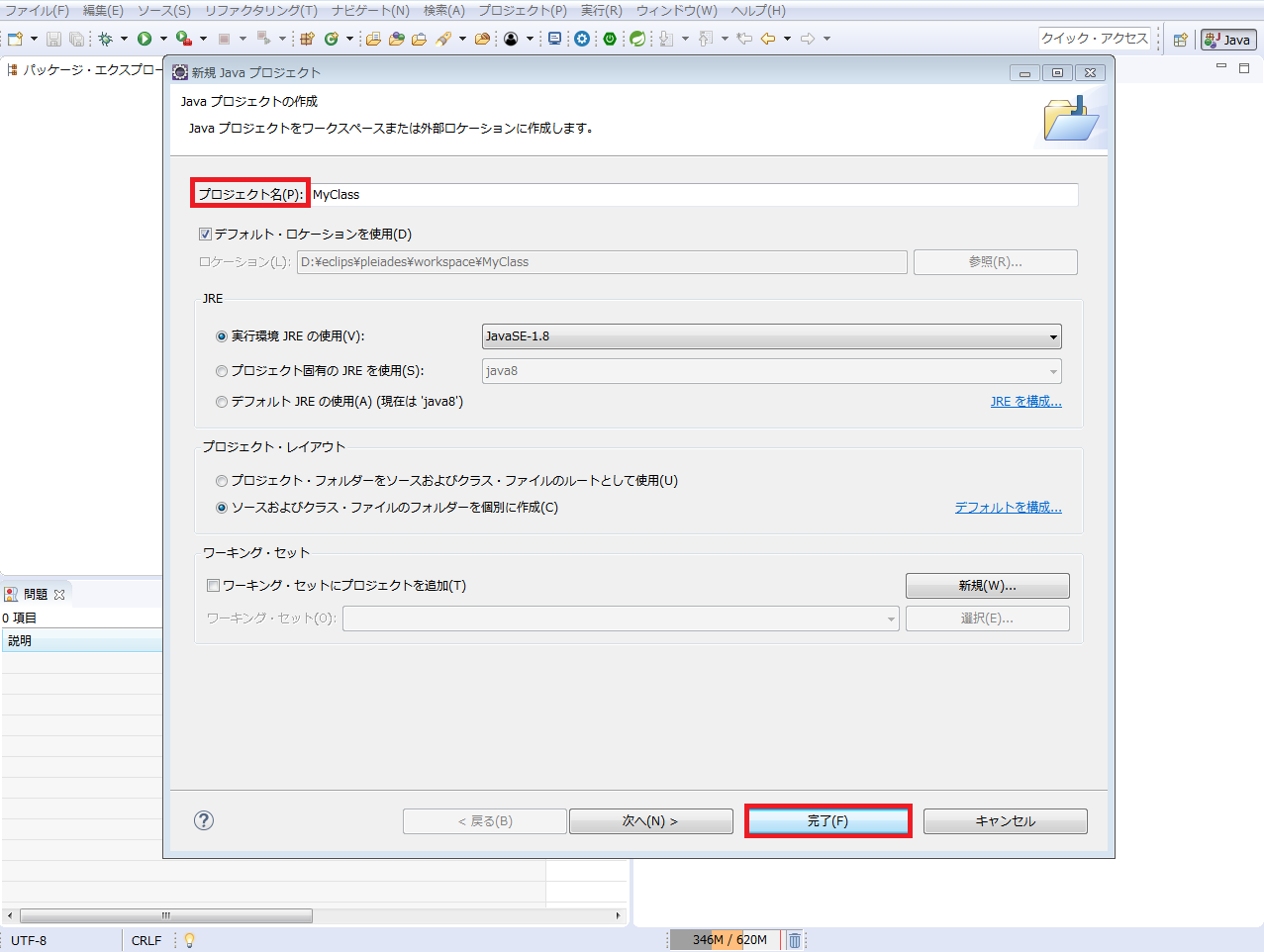1264x952 pixels.
Task: Open dropdown arrow next to External Tools icon
Action: point(203,39)
